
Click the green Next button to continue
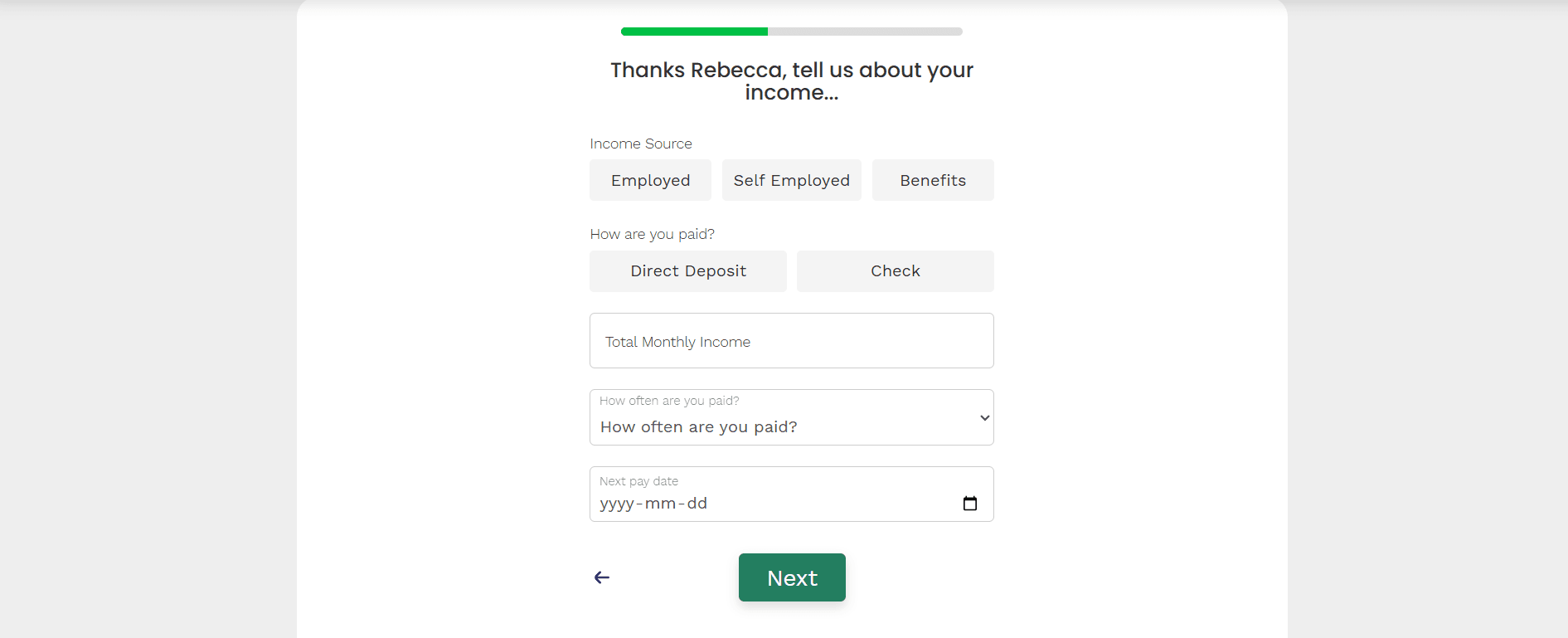(791, 577)
